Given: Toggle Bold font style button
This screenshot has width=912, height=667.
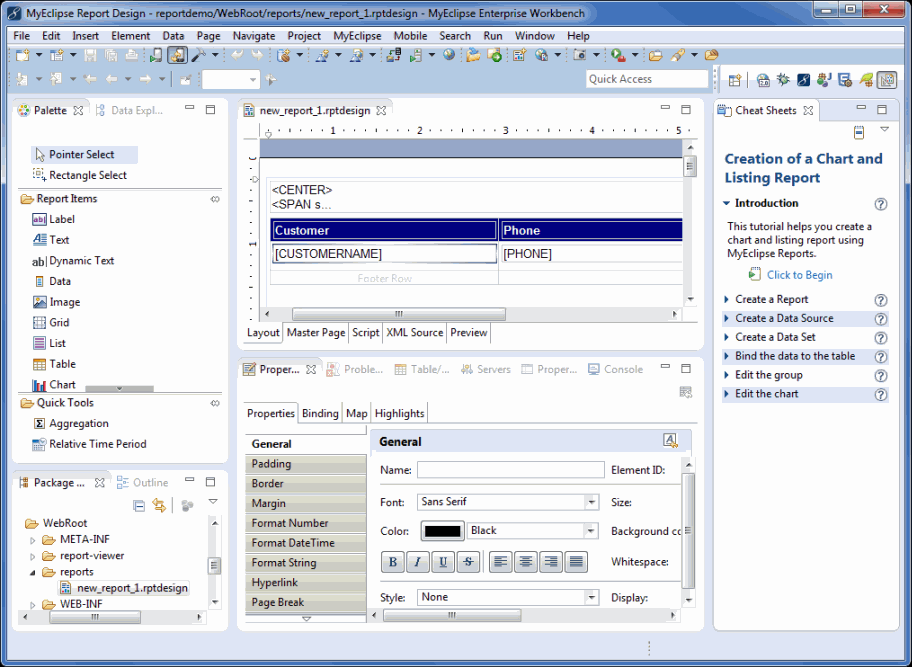Looking at the screenshot, I should [393, 562].
